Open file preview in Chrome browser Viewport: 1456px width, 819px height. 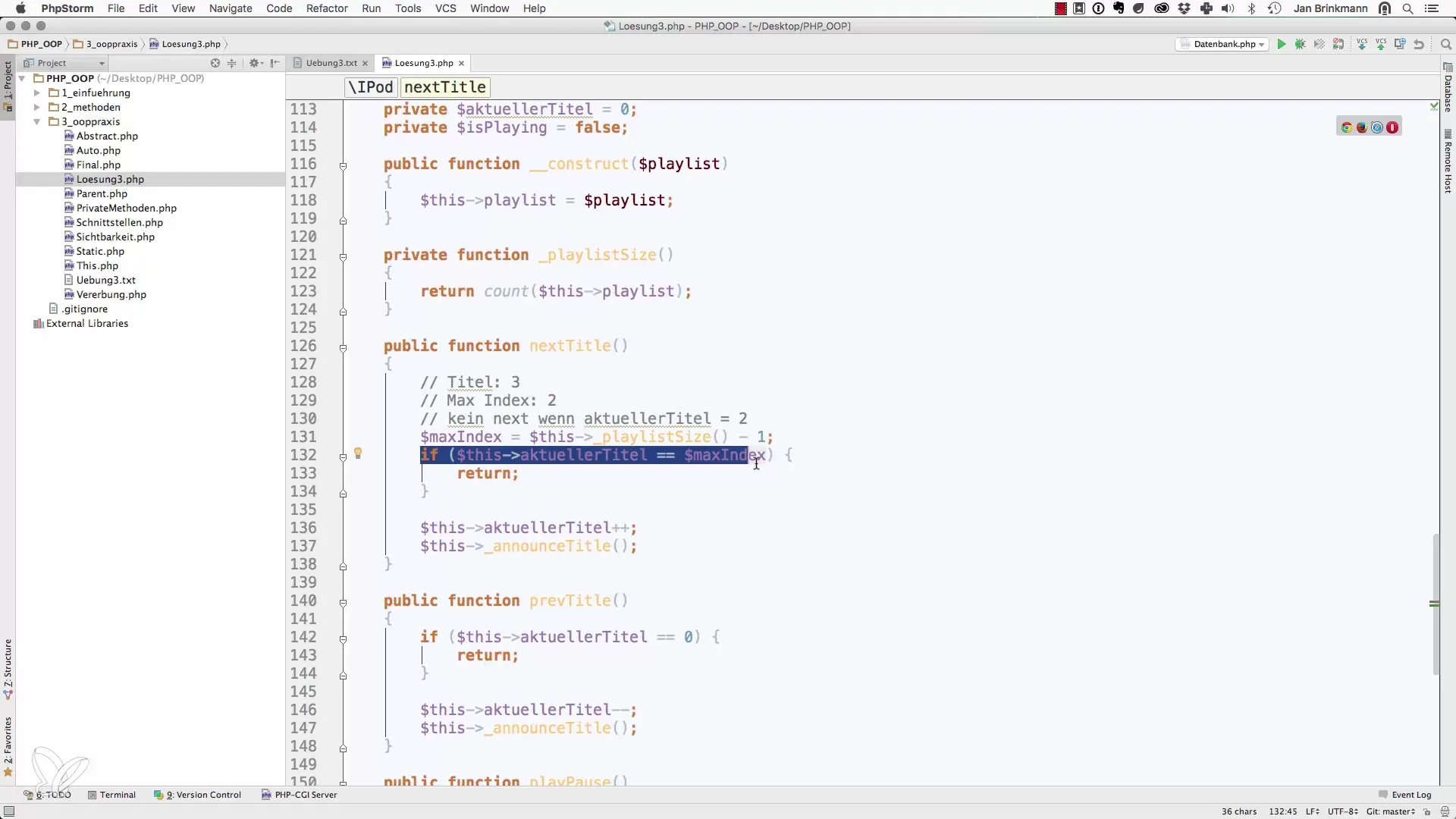[x=1347, y=127]
